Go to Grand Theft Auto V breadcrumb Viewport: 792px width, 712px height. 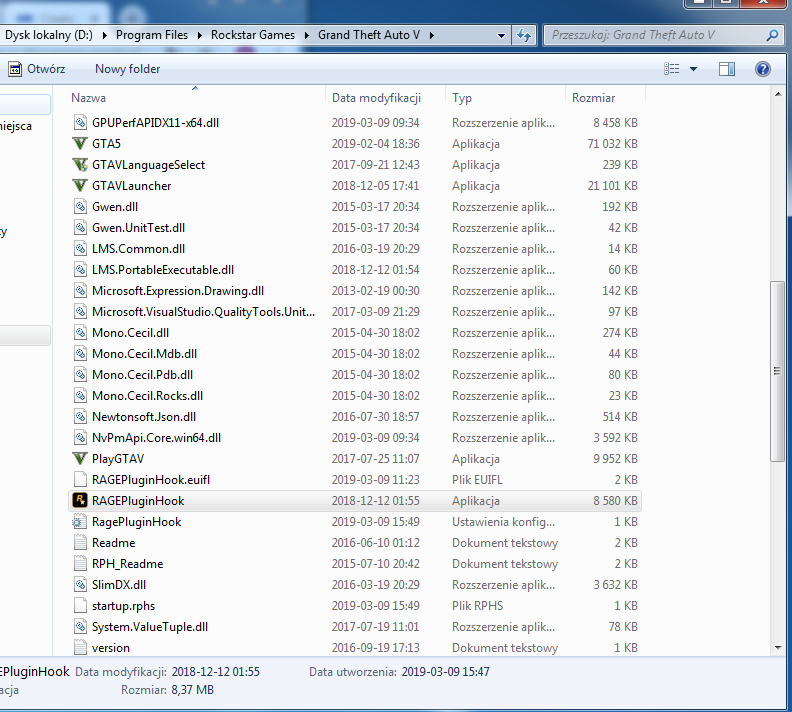click(x=369, y=35)
